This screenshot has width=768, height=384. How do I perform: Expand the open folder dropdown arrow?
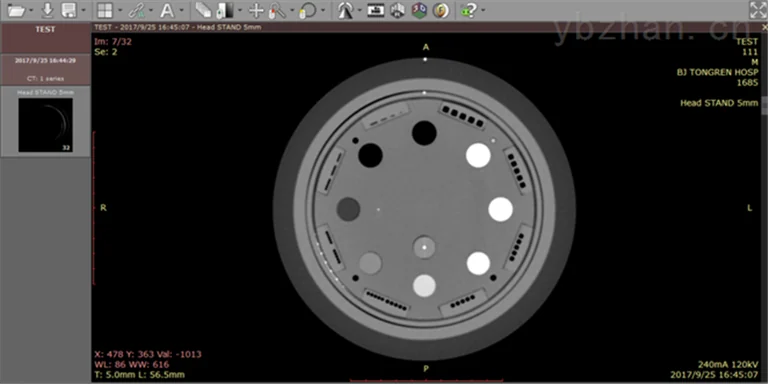click(31, 10)
